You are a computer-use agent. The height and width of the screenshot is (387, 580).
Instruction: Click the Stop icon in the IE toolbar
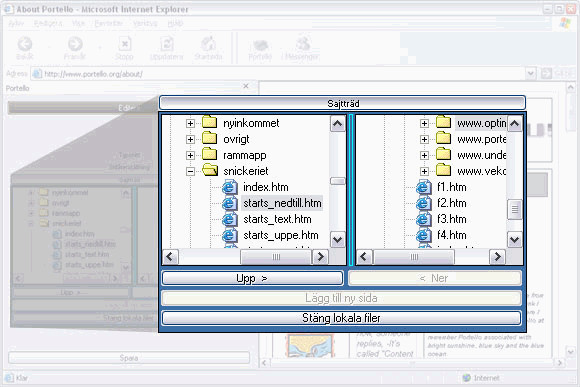coord(125,44)
